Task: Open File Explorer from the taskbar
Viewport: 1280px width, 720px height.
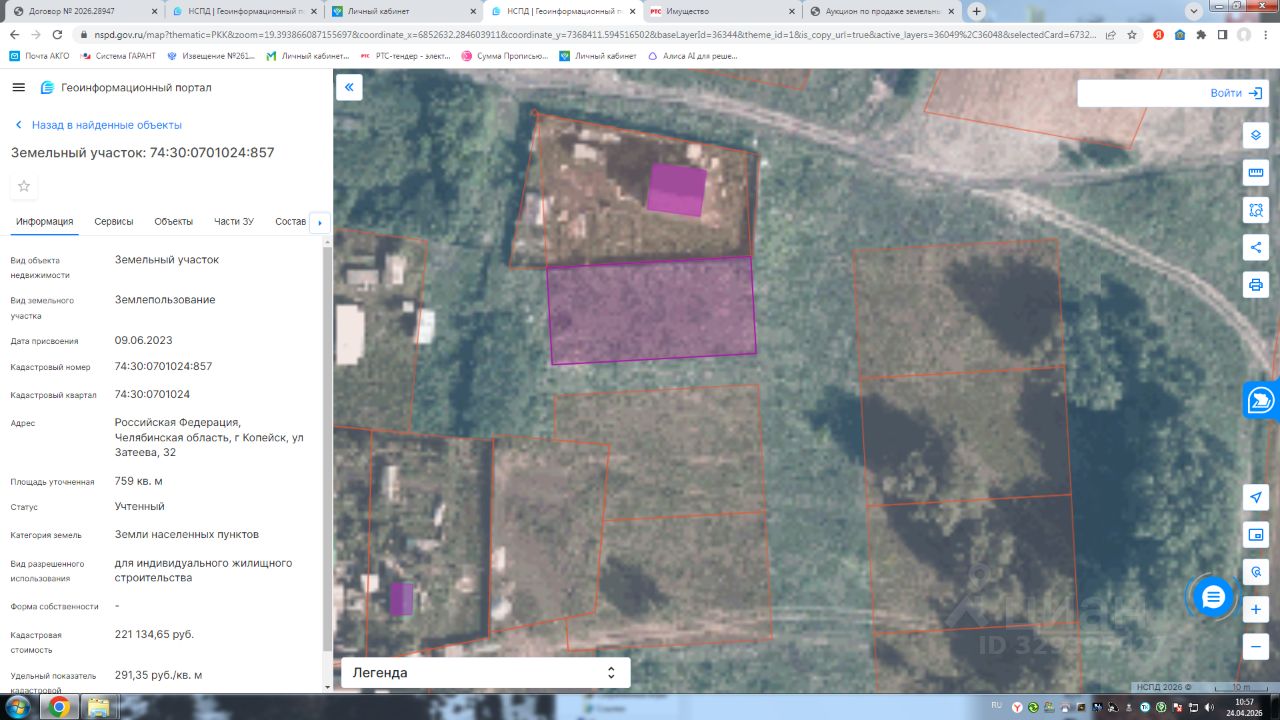Action: tap(99, 707)
